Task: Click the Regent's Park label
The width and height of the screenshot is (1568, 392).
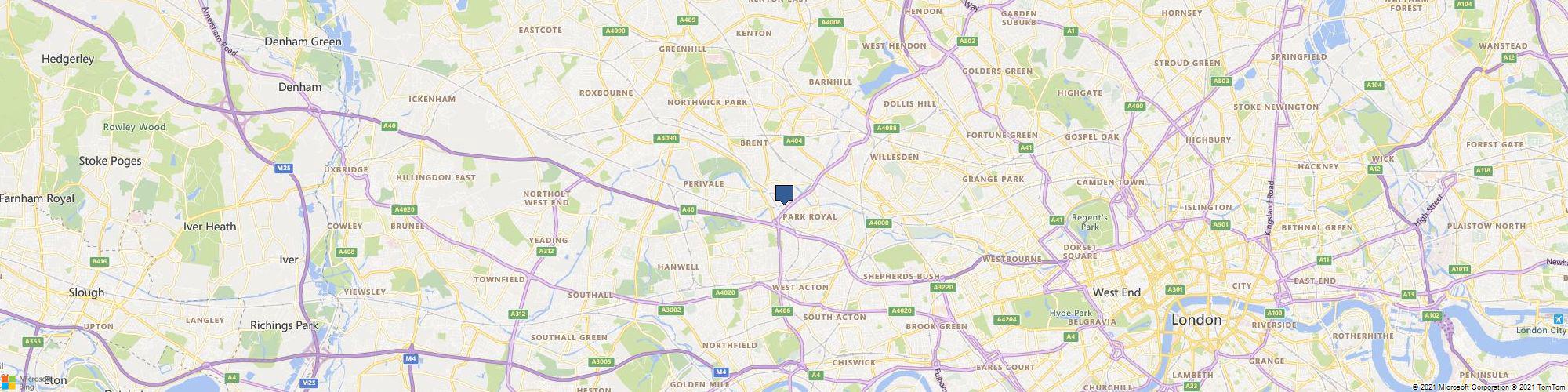Action: pyautogui.click(x=1090, y=222)
